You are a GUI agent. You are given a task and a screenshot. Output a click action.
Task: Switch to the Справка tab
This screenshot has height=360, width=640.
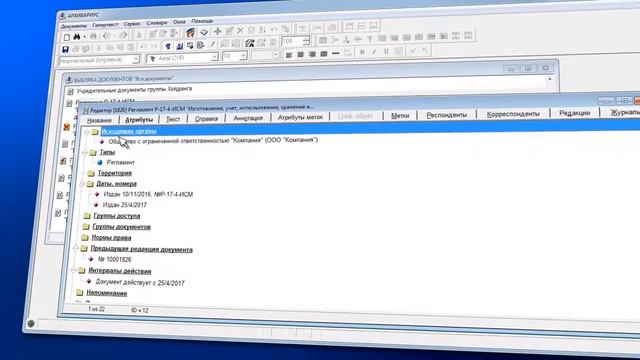(x=206, y=119)
